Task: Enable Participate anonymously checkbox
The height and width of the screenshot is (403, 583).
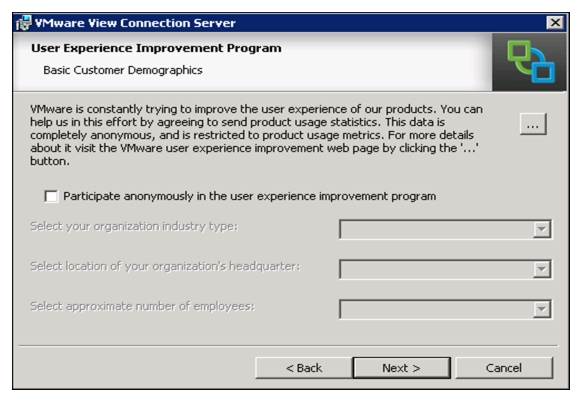Action: pos(51,196)
